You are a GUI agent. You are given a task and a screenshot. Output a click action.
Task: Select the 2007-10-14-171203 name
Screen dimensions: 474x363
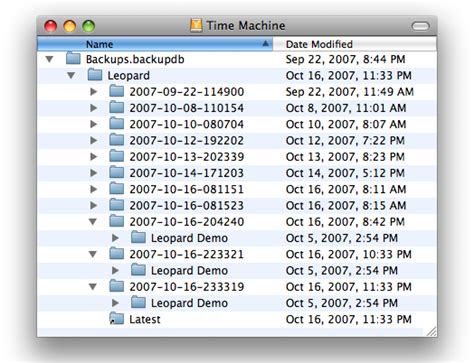coord(187,173)
